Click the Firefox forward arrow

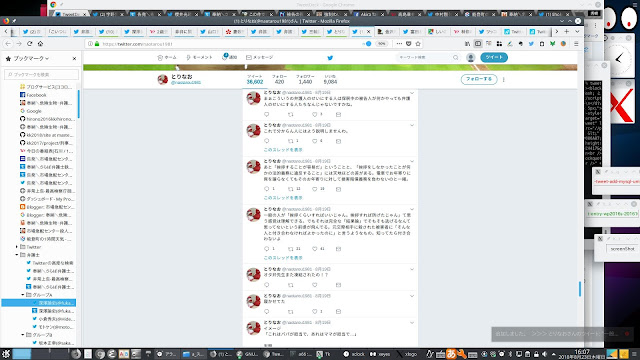point(19,44)
